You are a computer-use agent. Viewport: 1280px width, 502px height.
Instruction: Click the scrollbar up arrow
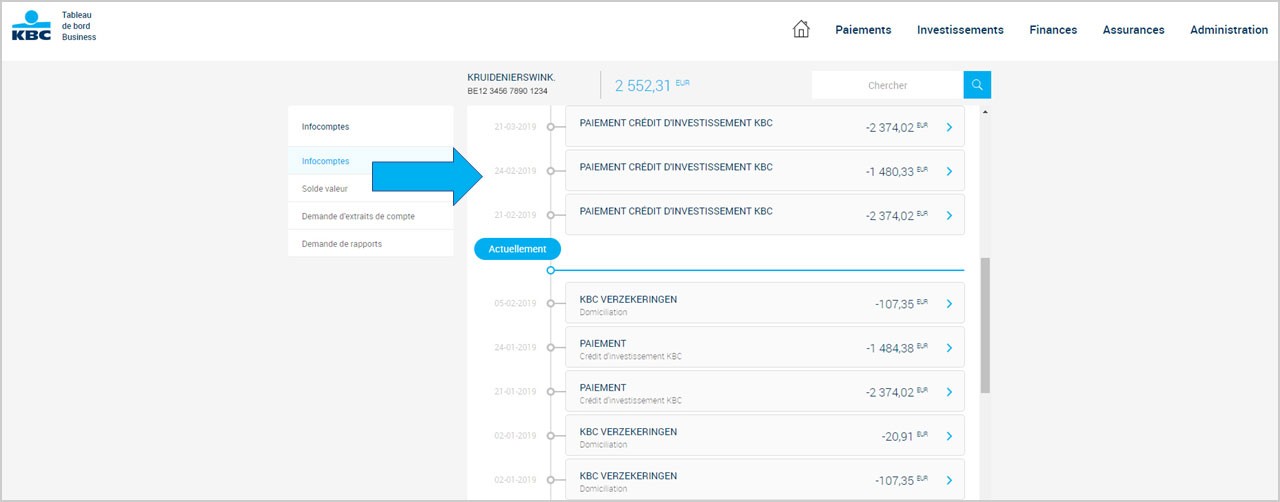pos(985,112)
